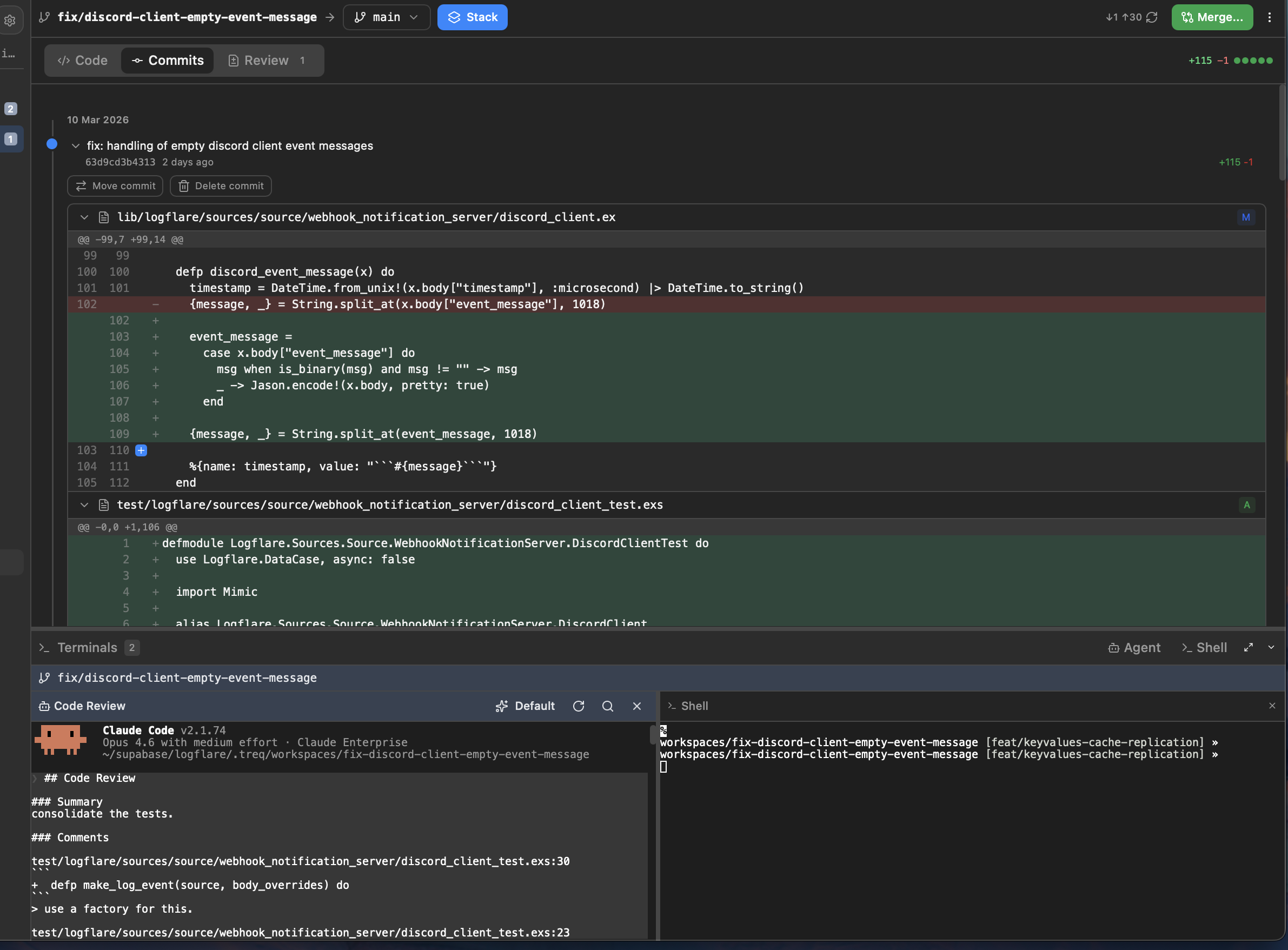Open a new Shell terminal
The width and height of the screenshot is (1288, 950).
pos(1205,648)
